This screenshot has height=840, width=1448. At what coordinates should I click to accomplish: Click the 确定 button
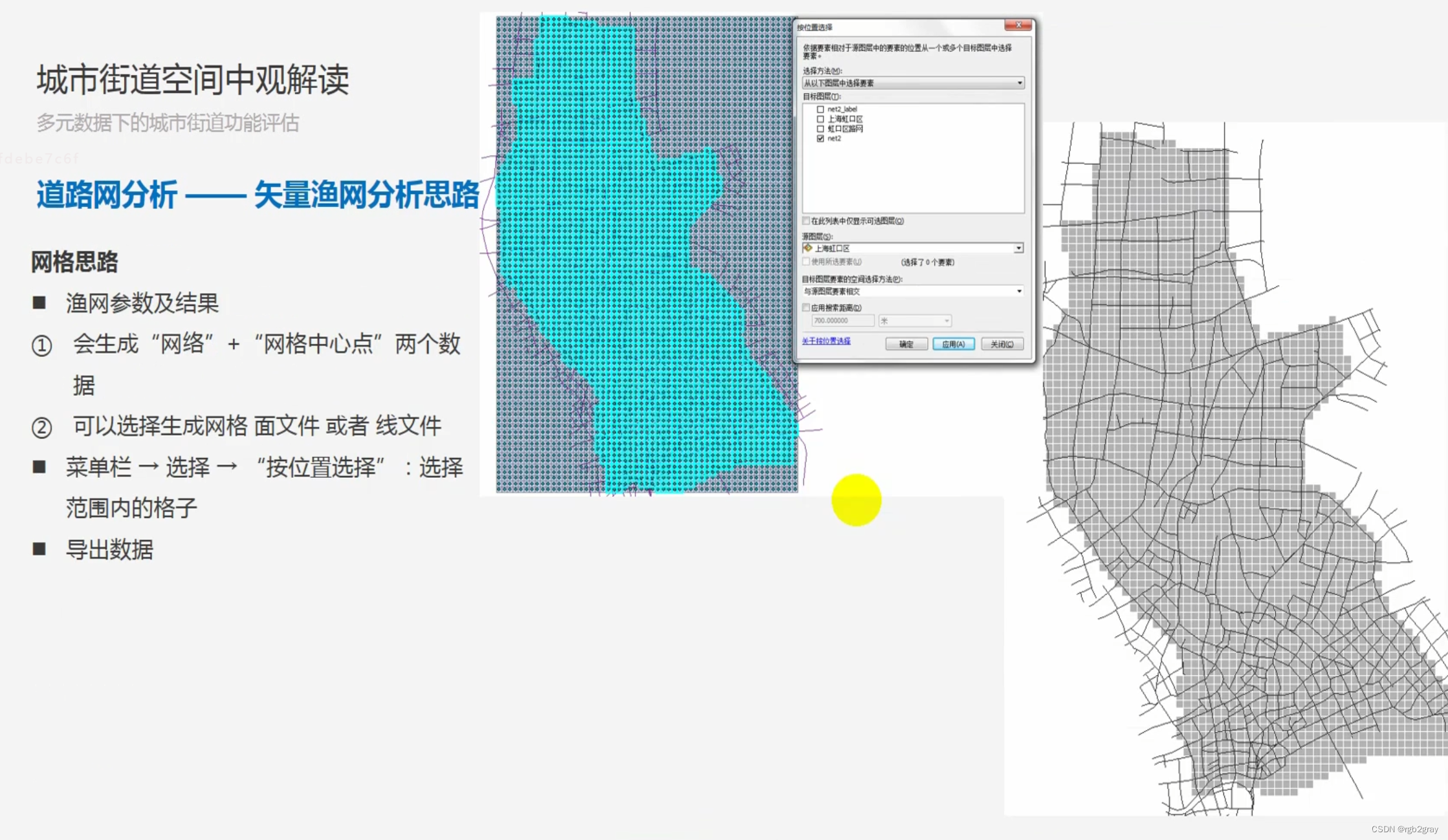[x=906, y=344]
